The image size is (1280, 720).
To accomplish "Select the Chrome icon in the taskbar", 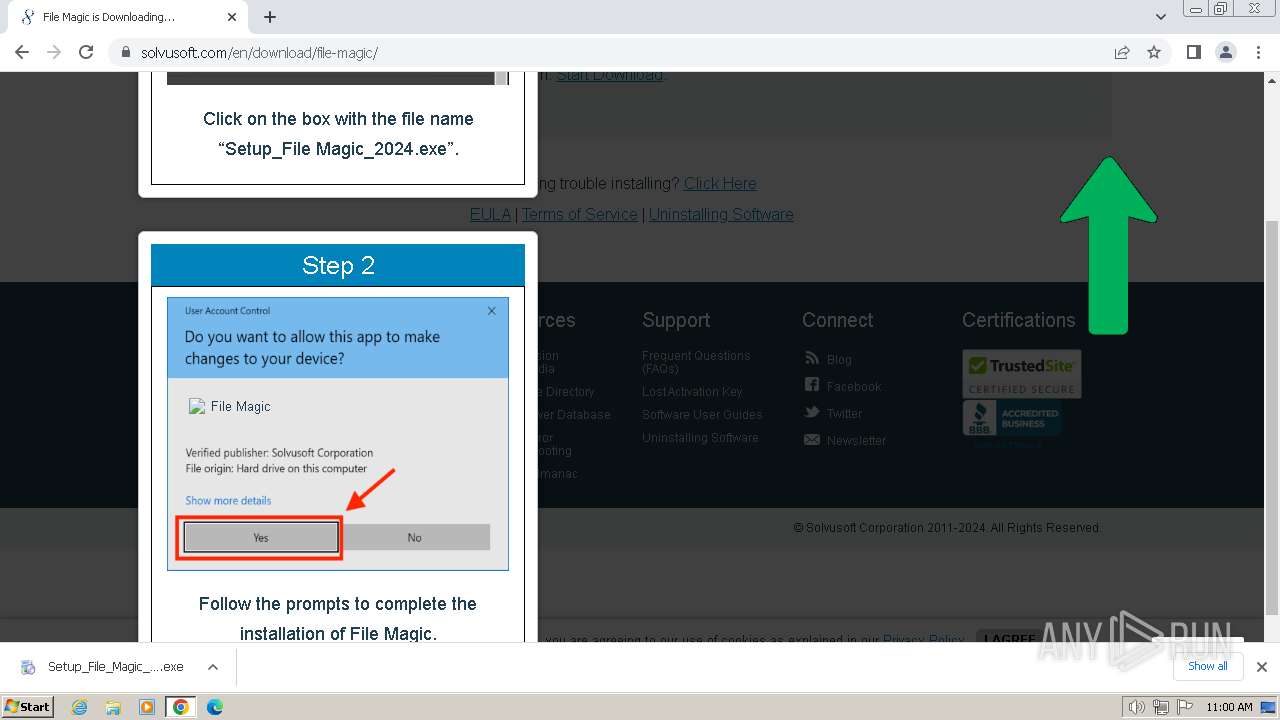I will (x=180, y=707).
